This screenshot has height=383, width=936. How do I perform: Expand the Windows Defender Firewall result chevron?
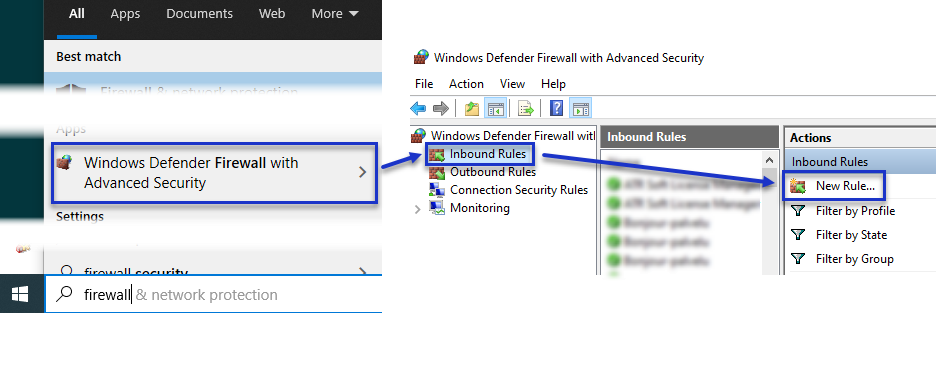tap(362, 172)
